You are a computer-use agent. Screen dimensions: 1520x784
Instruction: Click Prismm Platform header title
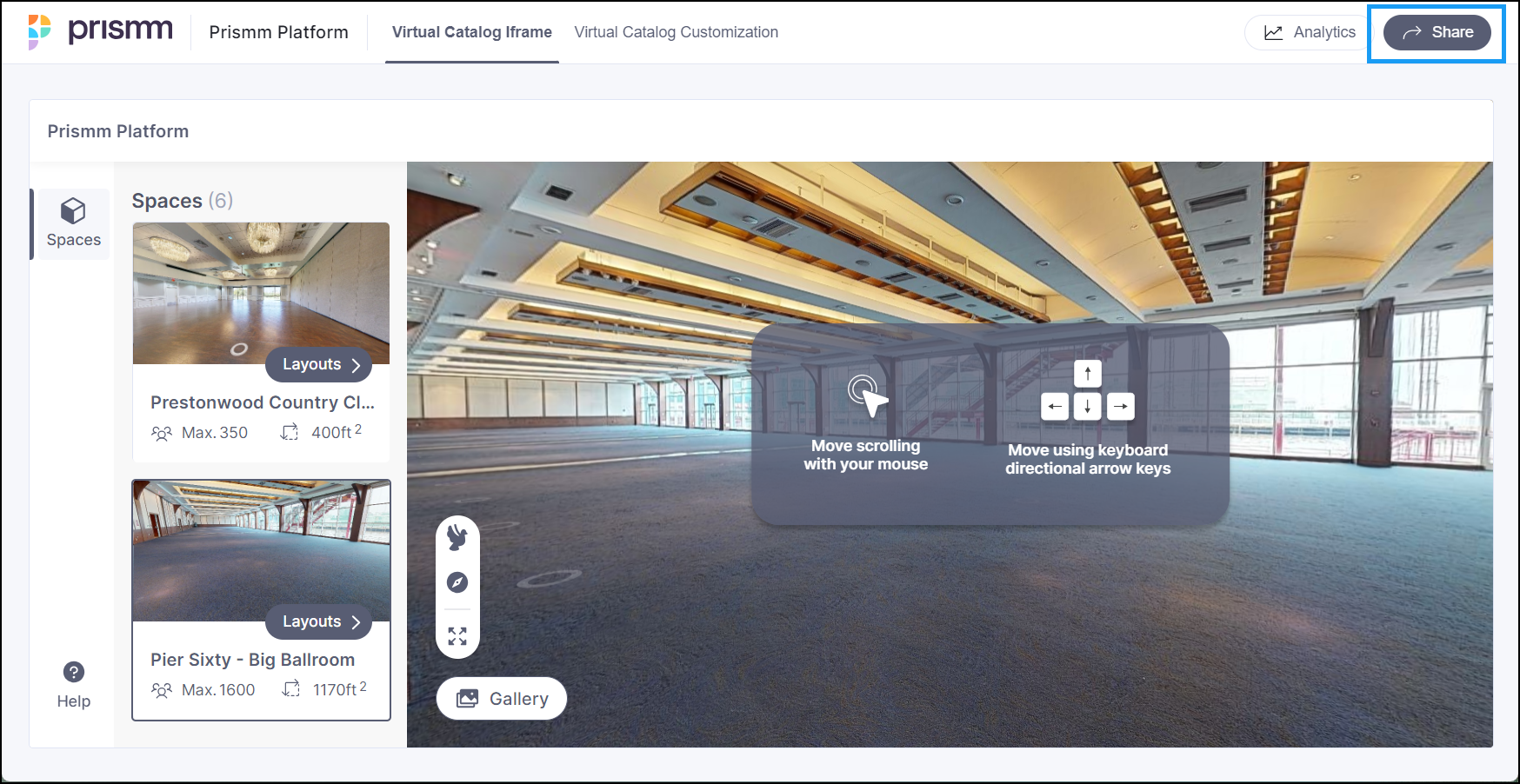(278, 32)
